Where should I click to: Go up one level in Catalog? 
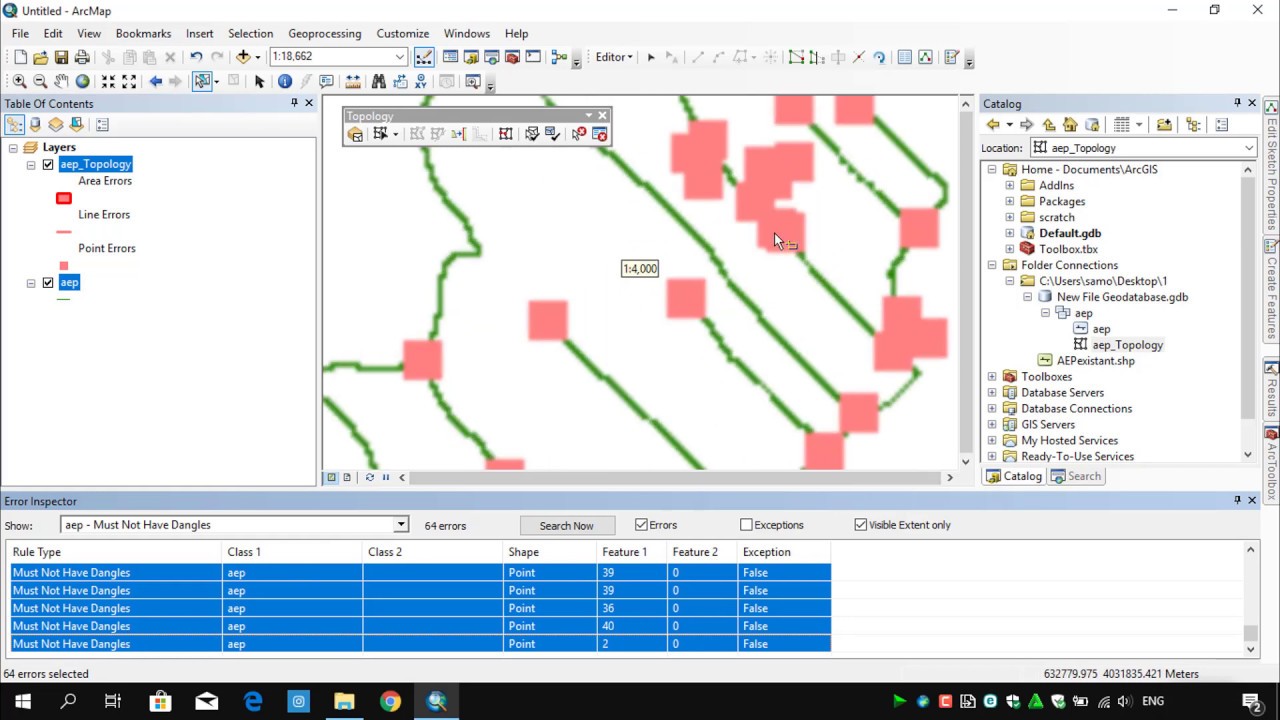pyautogui.click(x=1049, y=125)
